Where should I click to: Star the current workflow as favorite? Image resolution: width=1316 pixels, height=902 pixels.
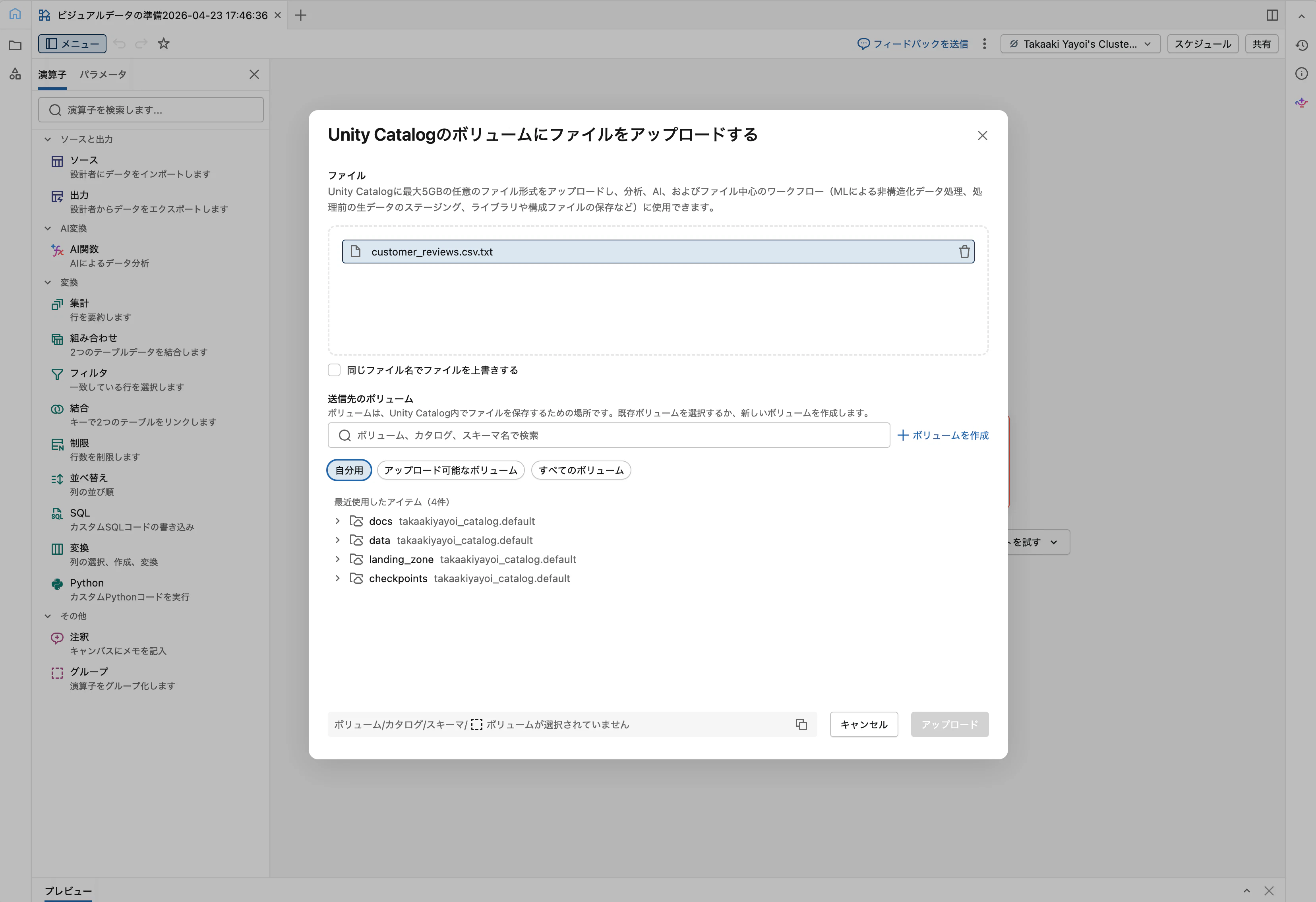point(164,44)
